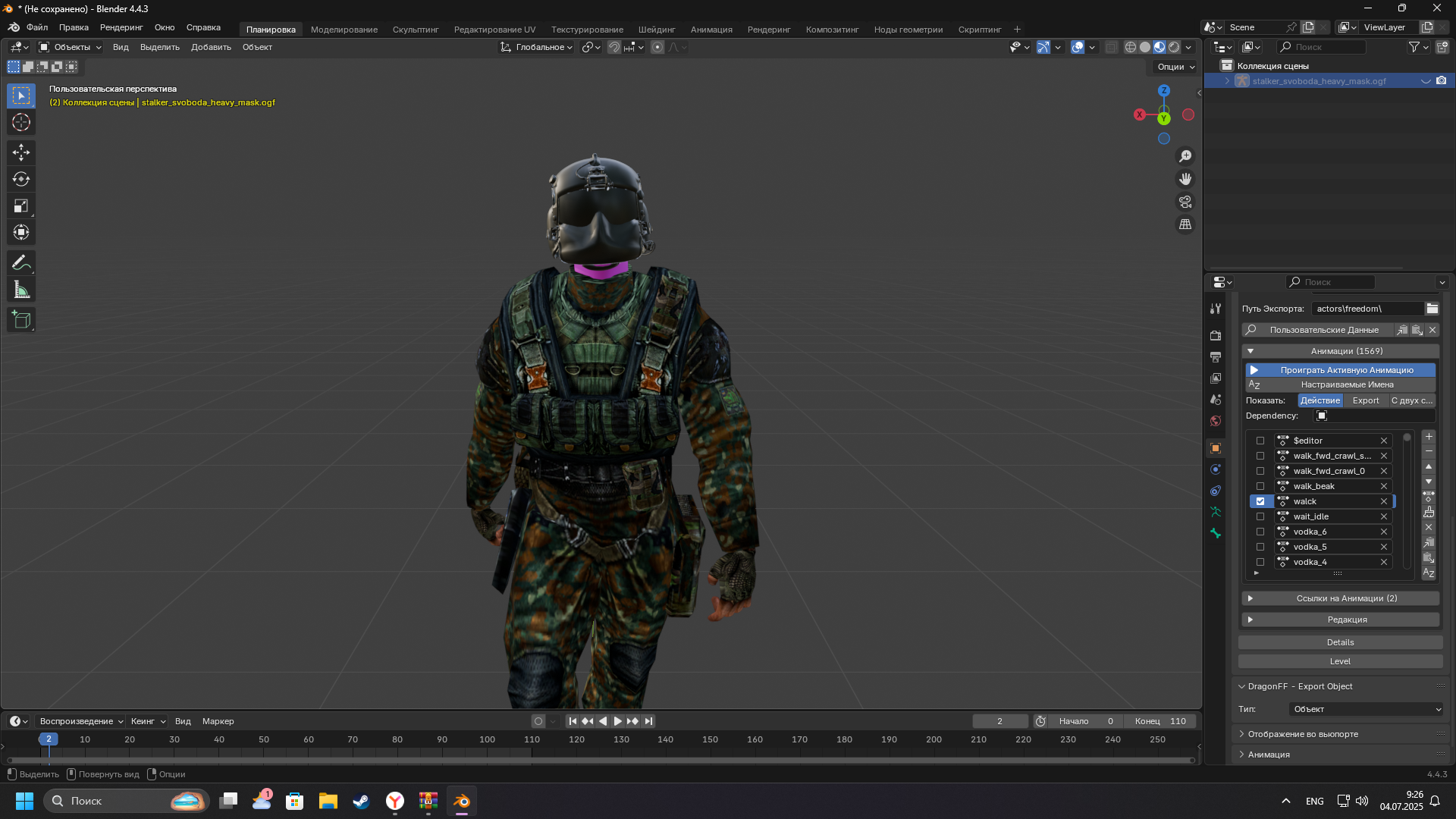
Task: Open the Physics properties tab
Action: 1216,469
